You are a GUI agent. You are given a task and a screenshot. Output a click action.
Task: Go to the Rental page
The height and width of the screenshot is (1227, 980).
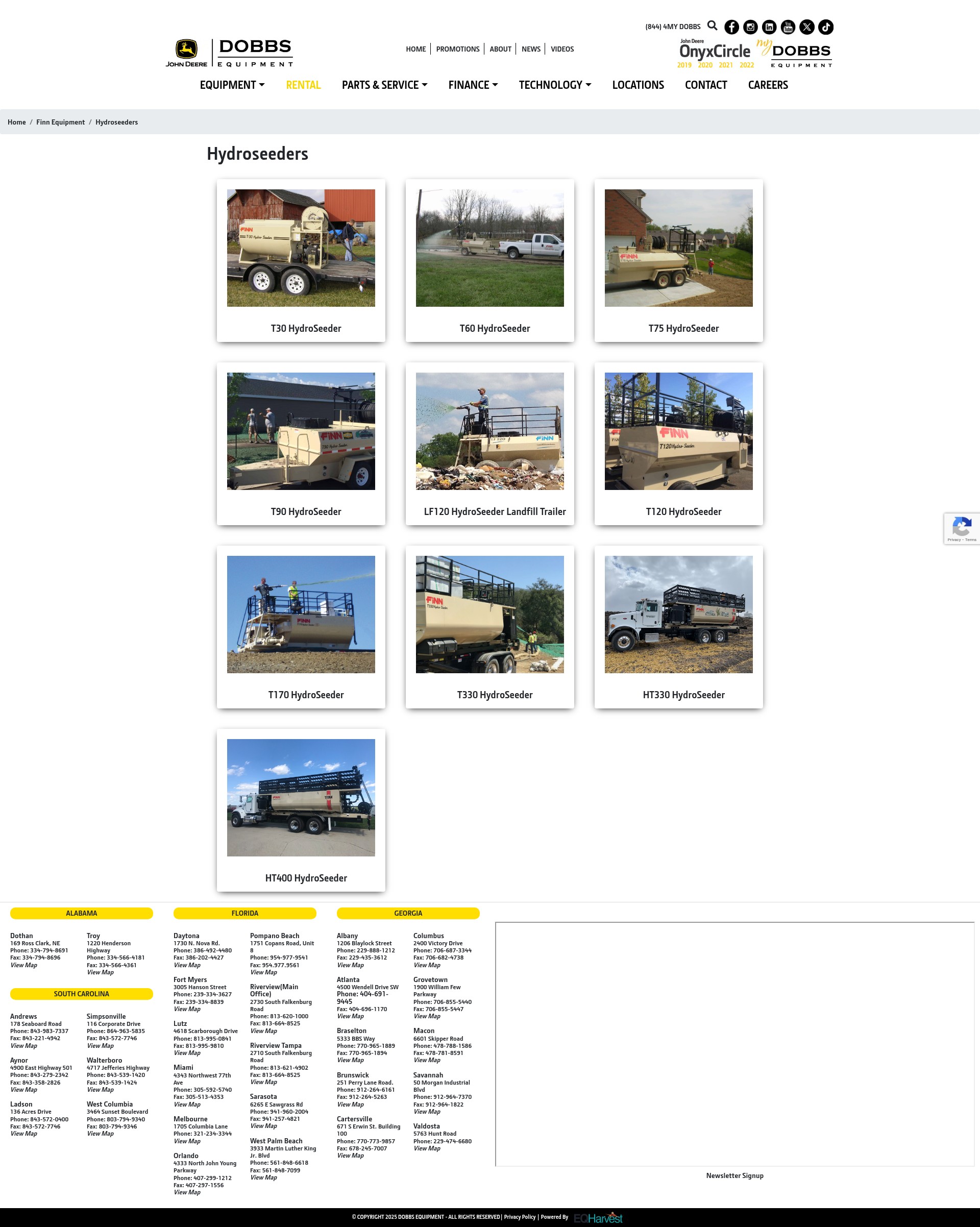coord(303,85)
